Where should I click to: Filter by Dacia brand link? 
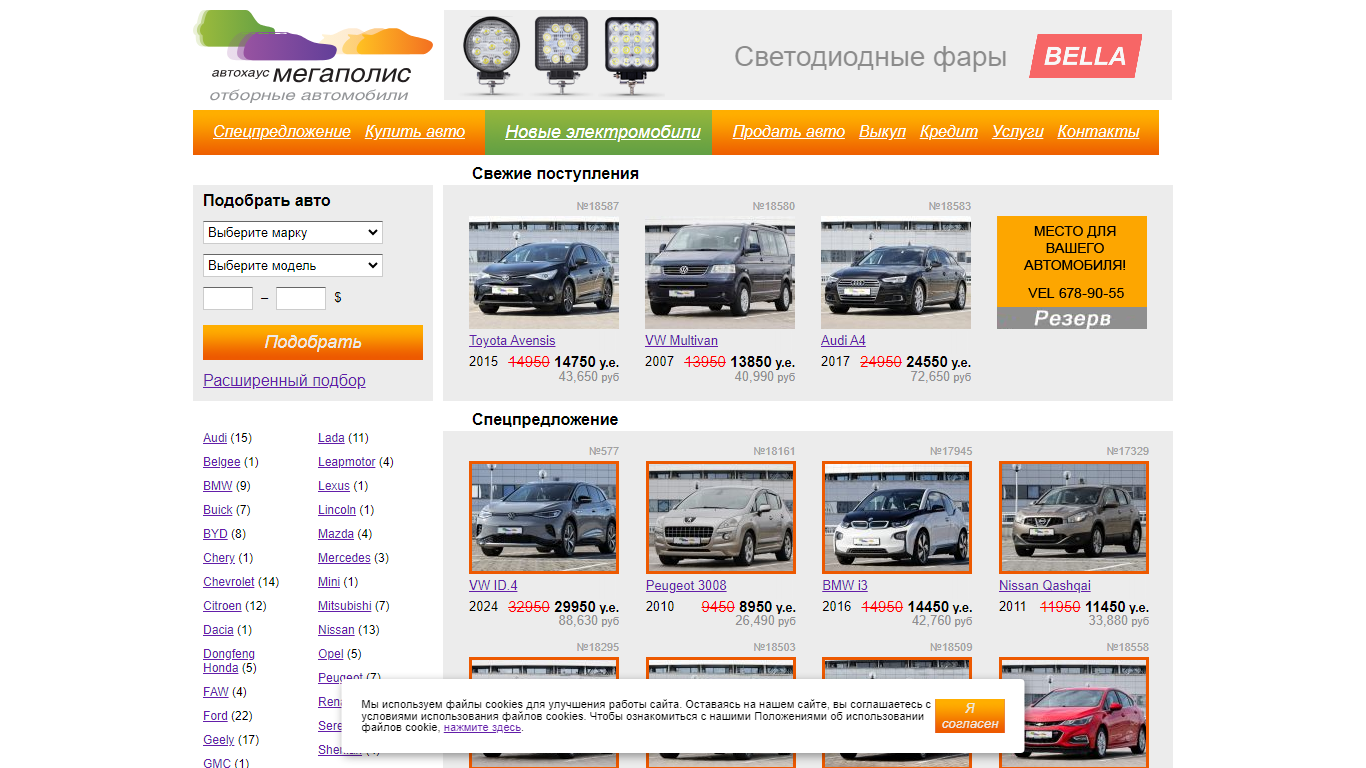[218, 630]
